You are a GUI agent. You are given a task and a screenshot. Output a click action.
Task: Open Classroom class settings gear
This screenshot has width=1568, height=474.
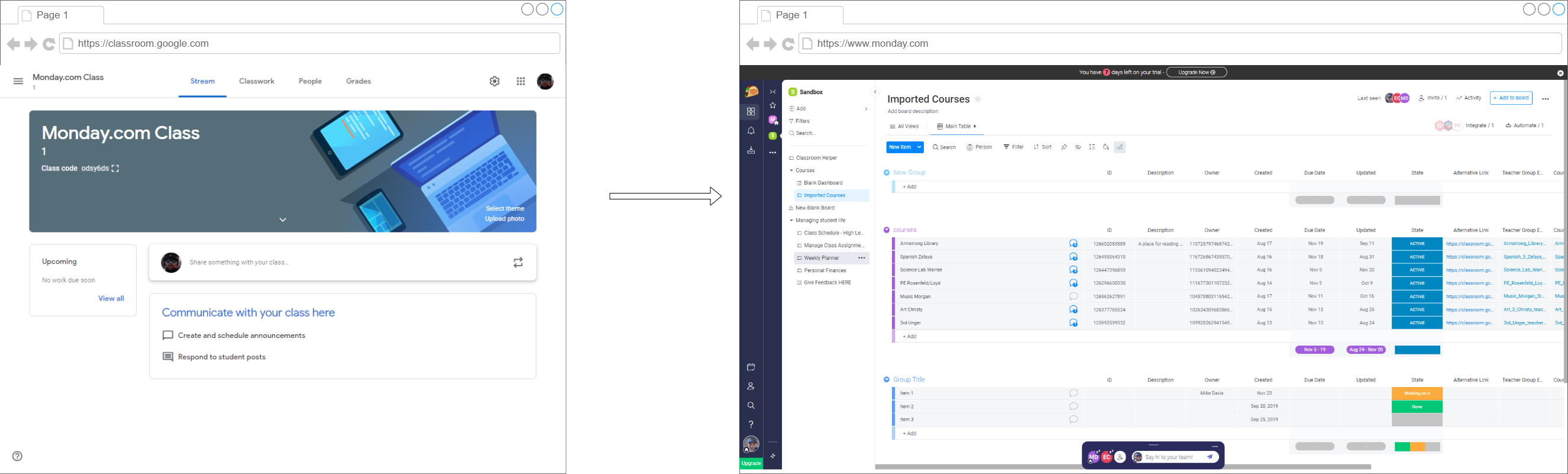coord(495,81)
